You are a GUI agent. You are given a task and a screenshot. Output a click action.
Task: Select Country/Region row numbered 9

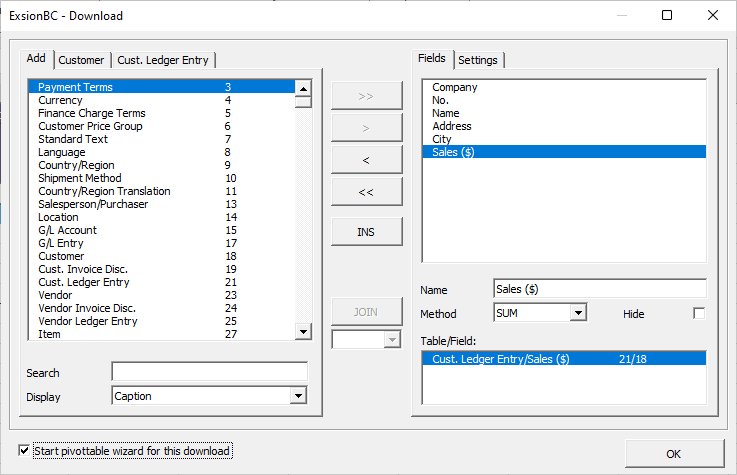coord(162,165)
